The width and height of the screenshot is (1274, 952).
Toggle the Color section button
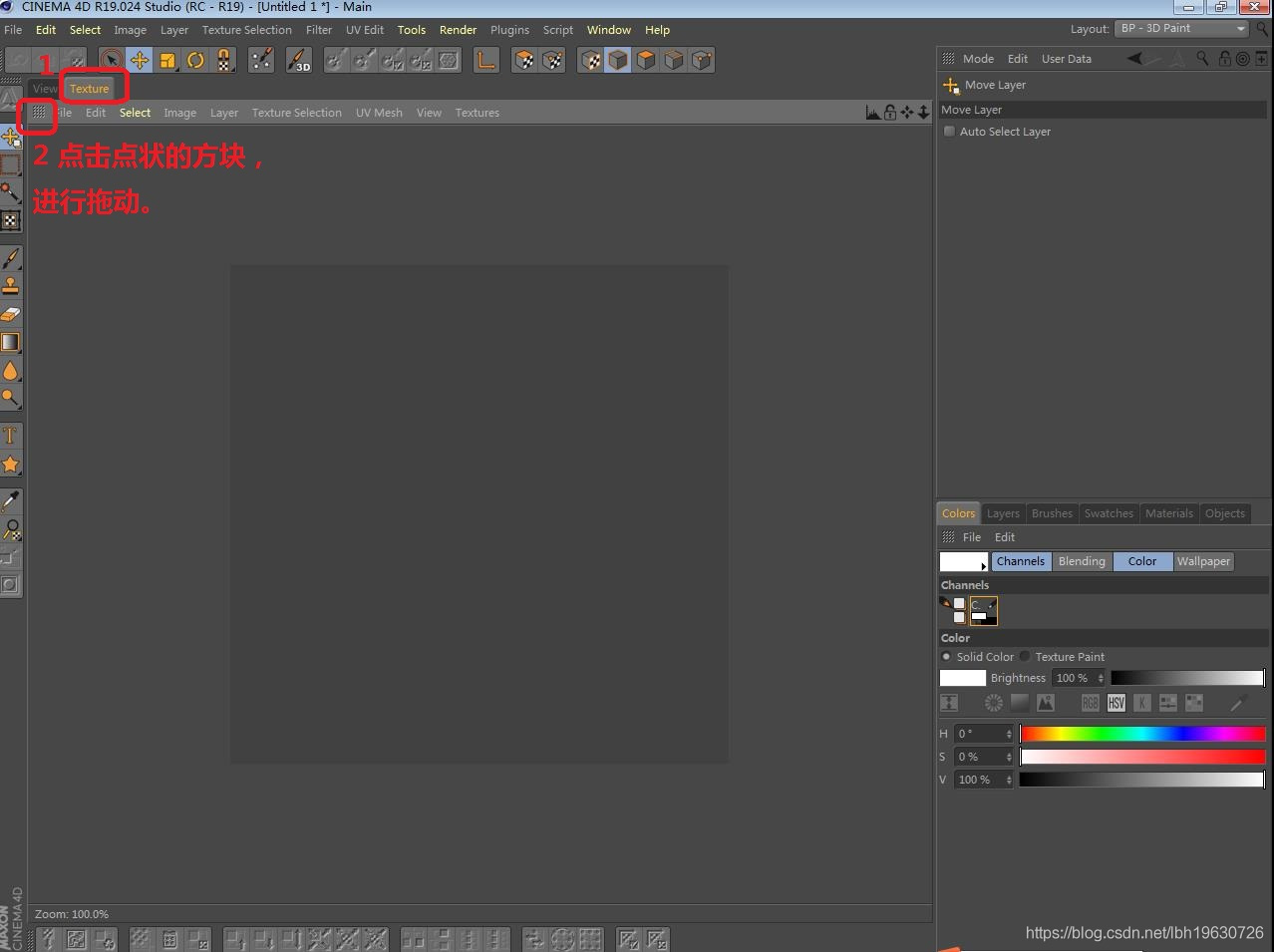tap(1142, 561)
